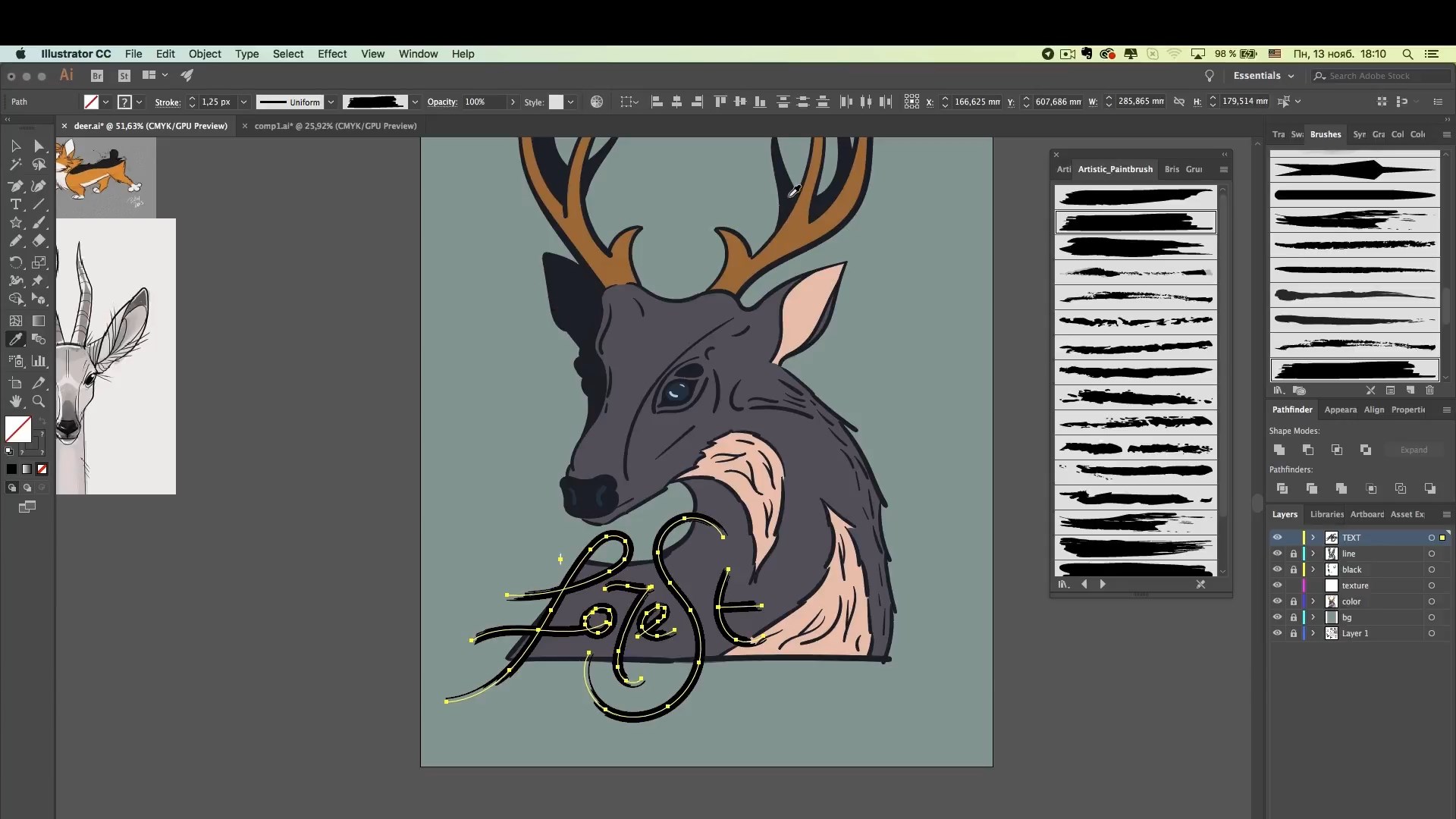Select the Type tool

[x=15, y=204]
